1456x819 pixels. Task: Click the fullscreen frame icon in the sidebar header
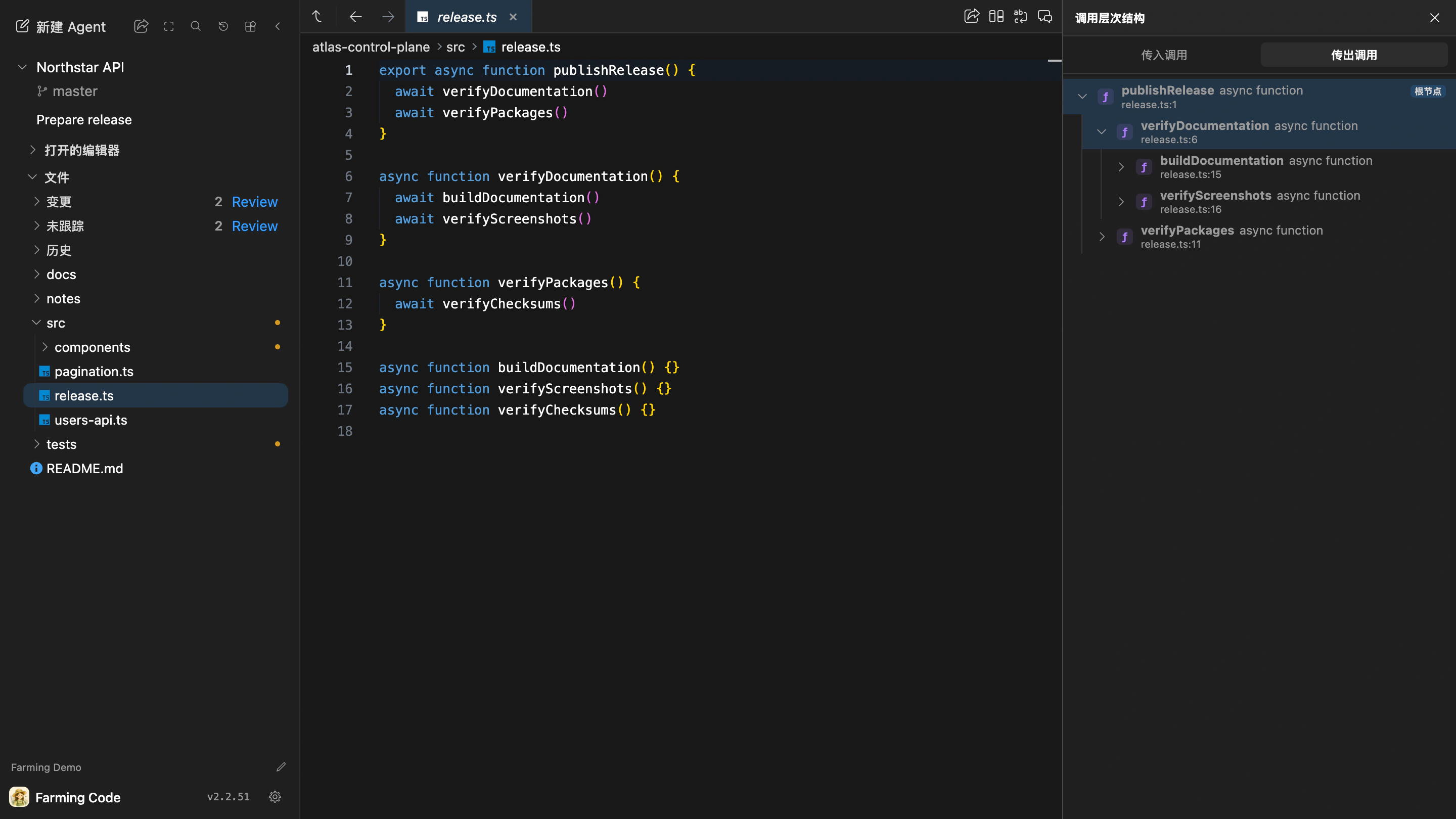pyautogui.click(x=168, y=26)
